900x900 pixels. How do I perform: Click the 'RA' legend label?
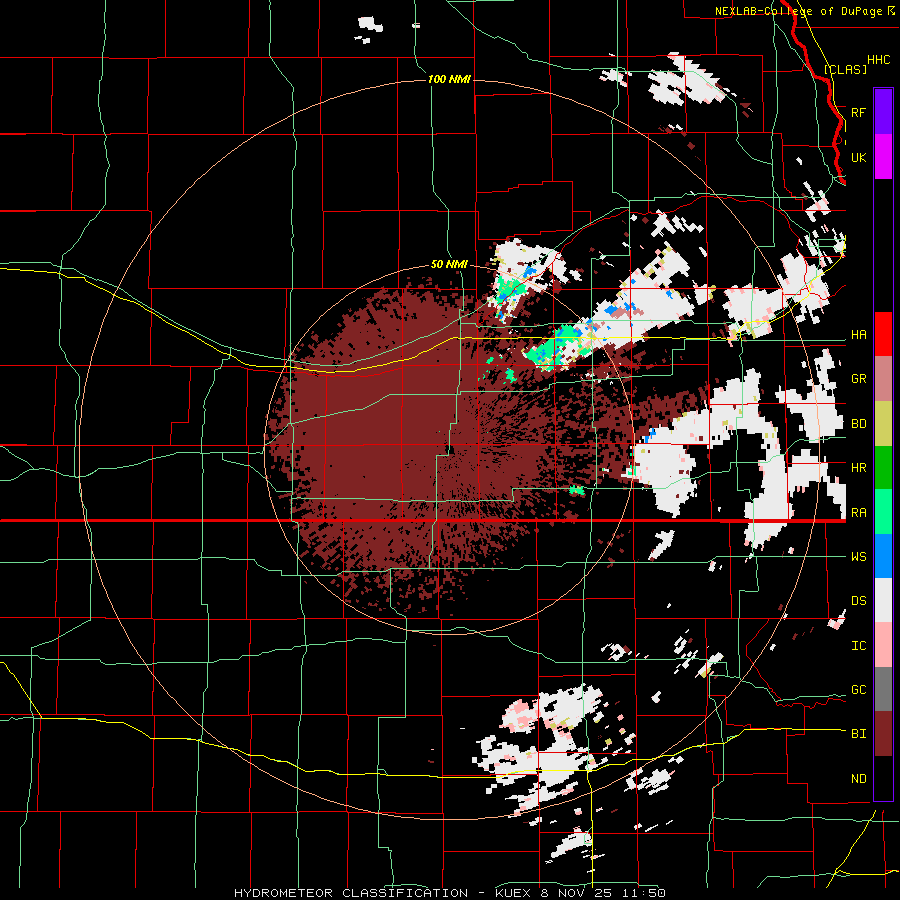pos(858,513)
